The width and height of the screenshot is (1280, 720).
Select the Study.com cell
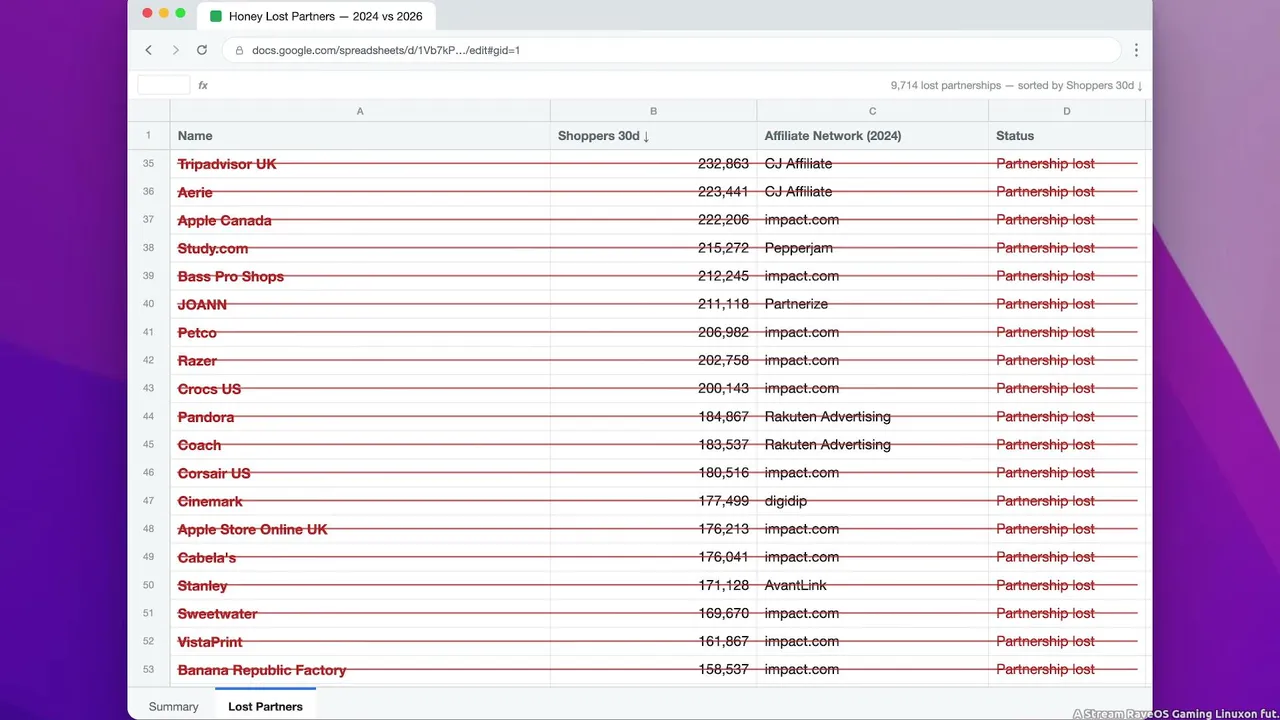(360, 248)
